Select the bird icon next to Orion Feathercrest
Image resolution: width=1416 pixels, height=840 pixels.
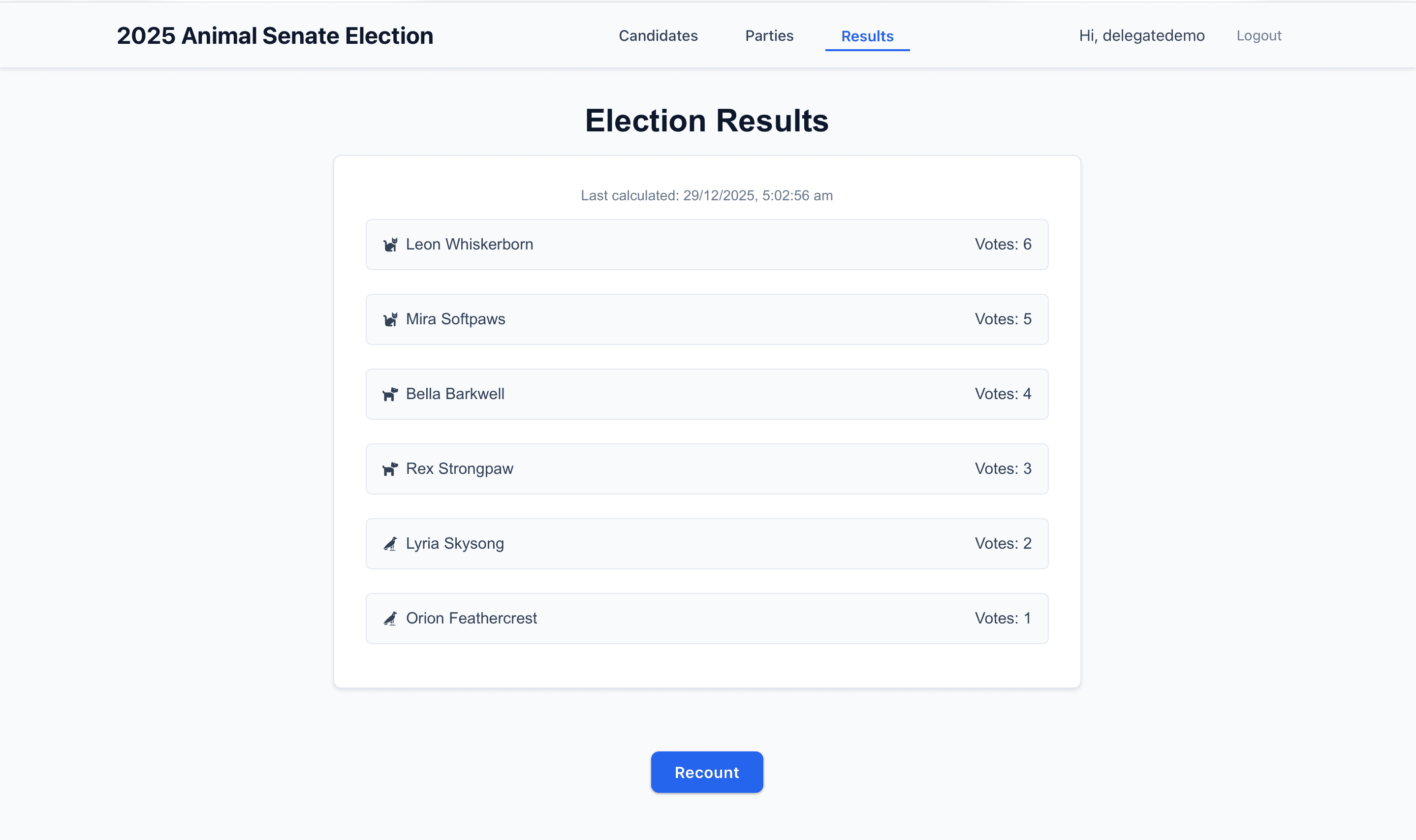[x=391, y=619]
